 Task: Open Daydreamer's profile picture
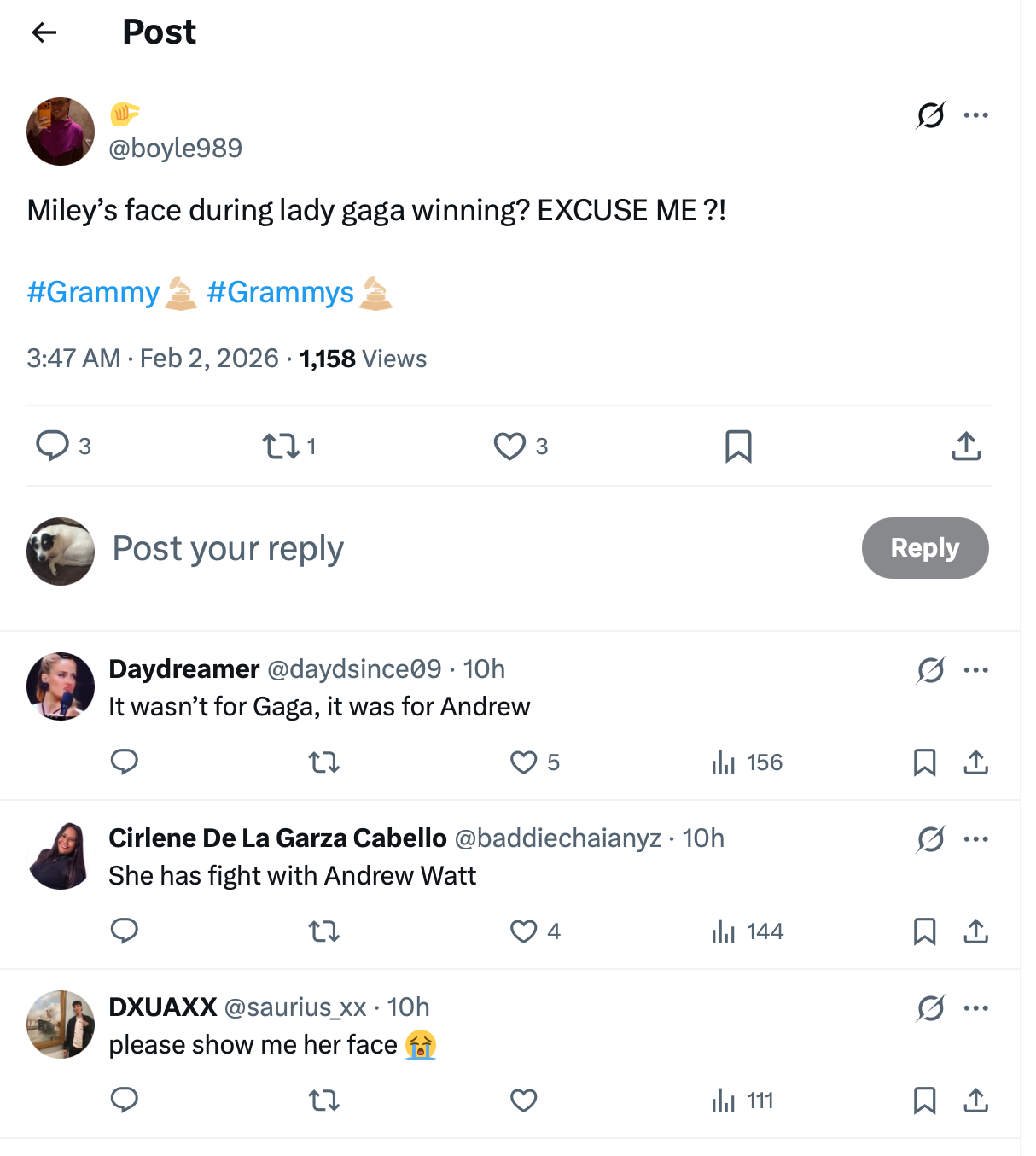(x=61, y=686)
